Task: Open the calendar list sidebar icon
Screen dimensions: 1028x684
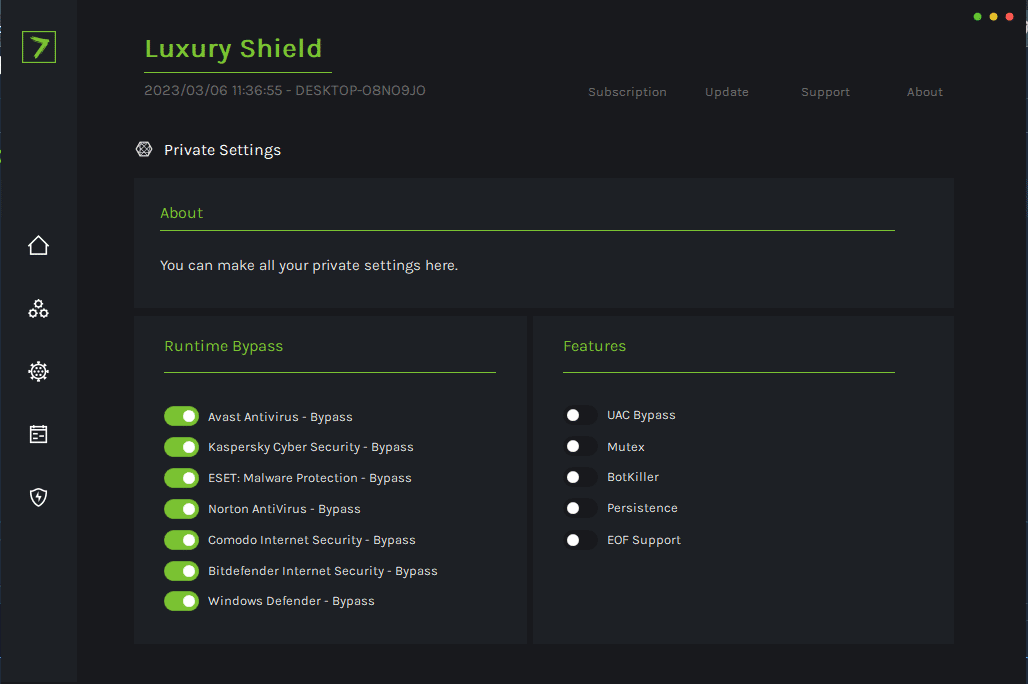Action: pos(39,434)
